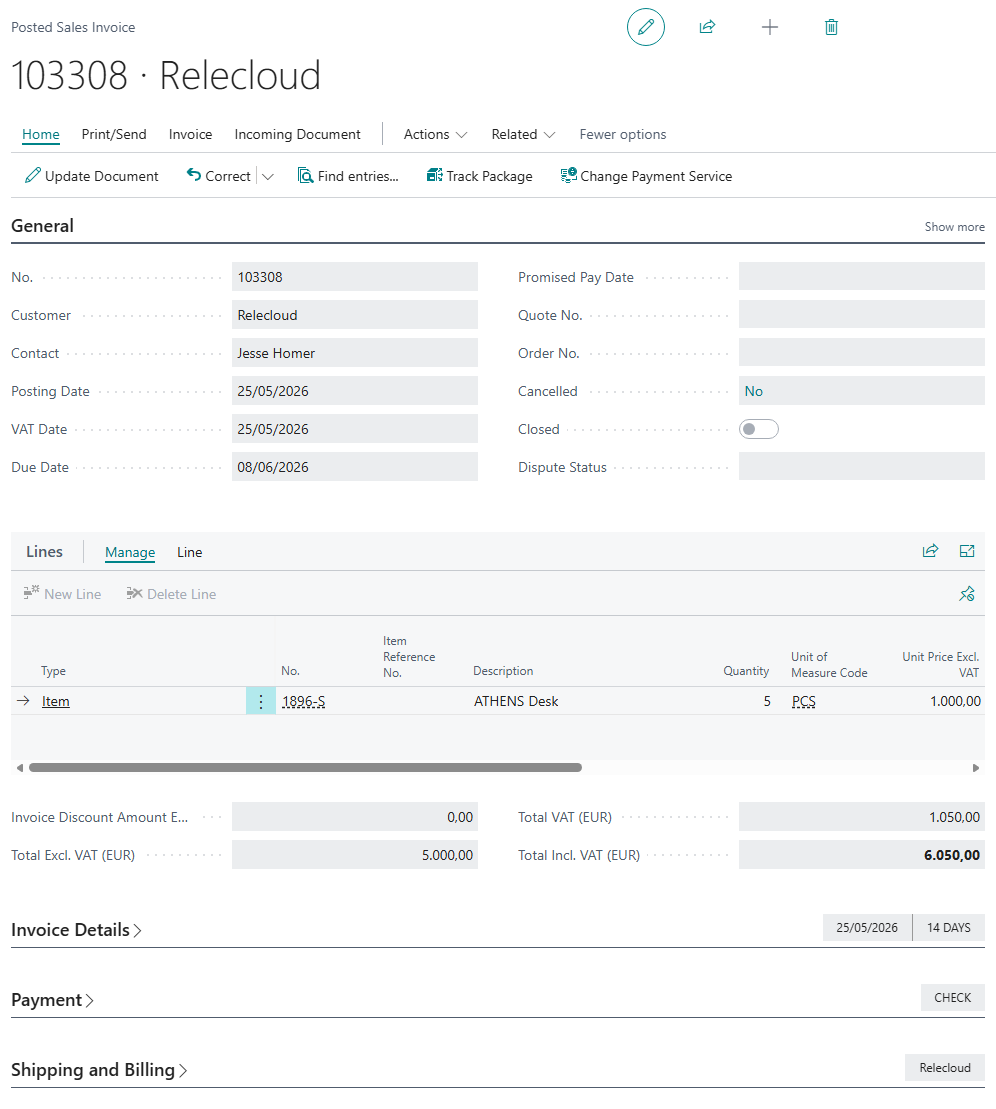Open the Invoice tab

[190, 134]
